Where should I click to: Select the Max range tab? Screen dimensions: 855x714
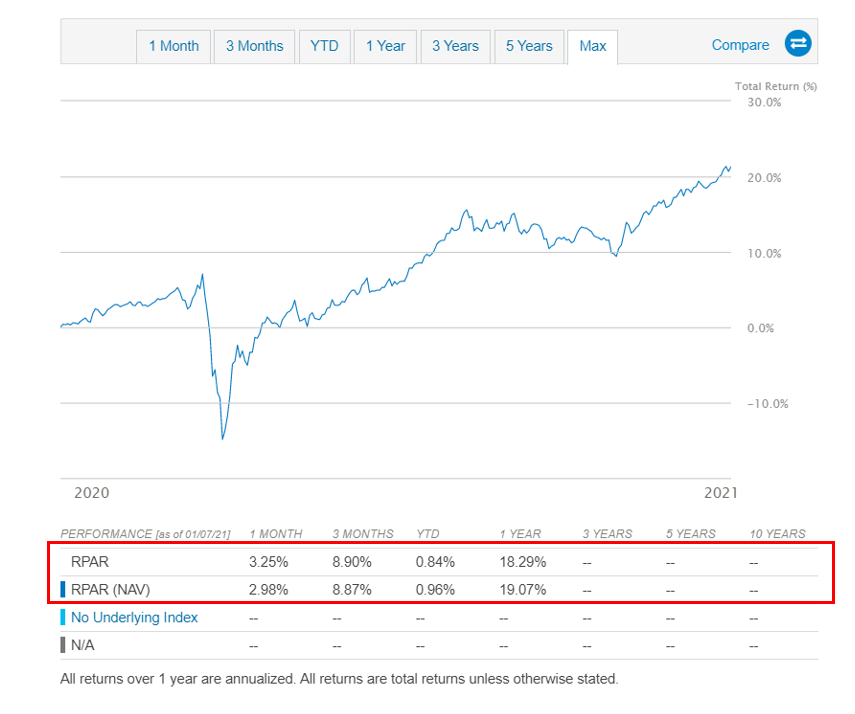click(x=593, y=46)
